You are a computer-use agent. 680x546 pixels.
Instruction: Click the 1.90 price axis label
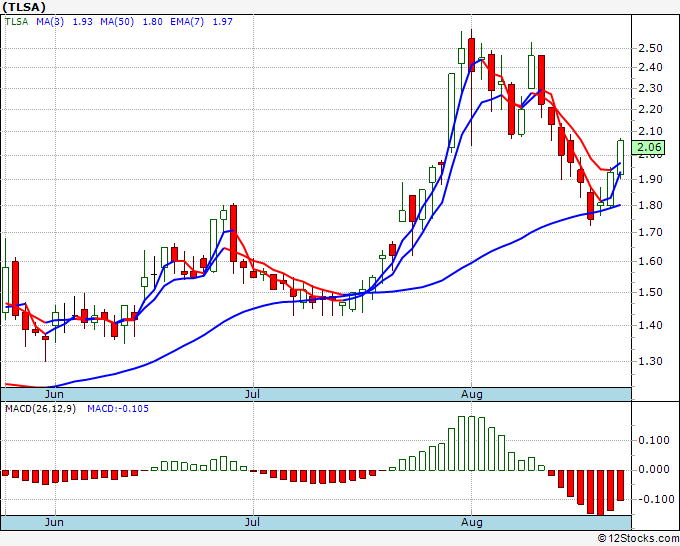(651, 179)
